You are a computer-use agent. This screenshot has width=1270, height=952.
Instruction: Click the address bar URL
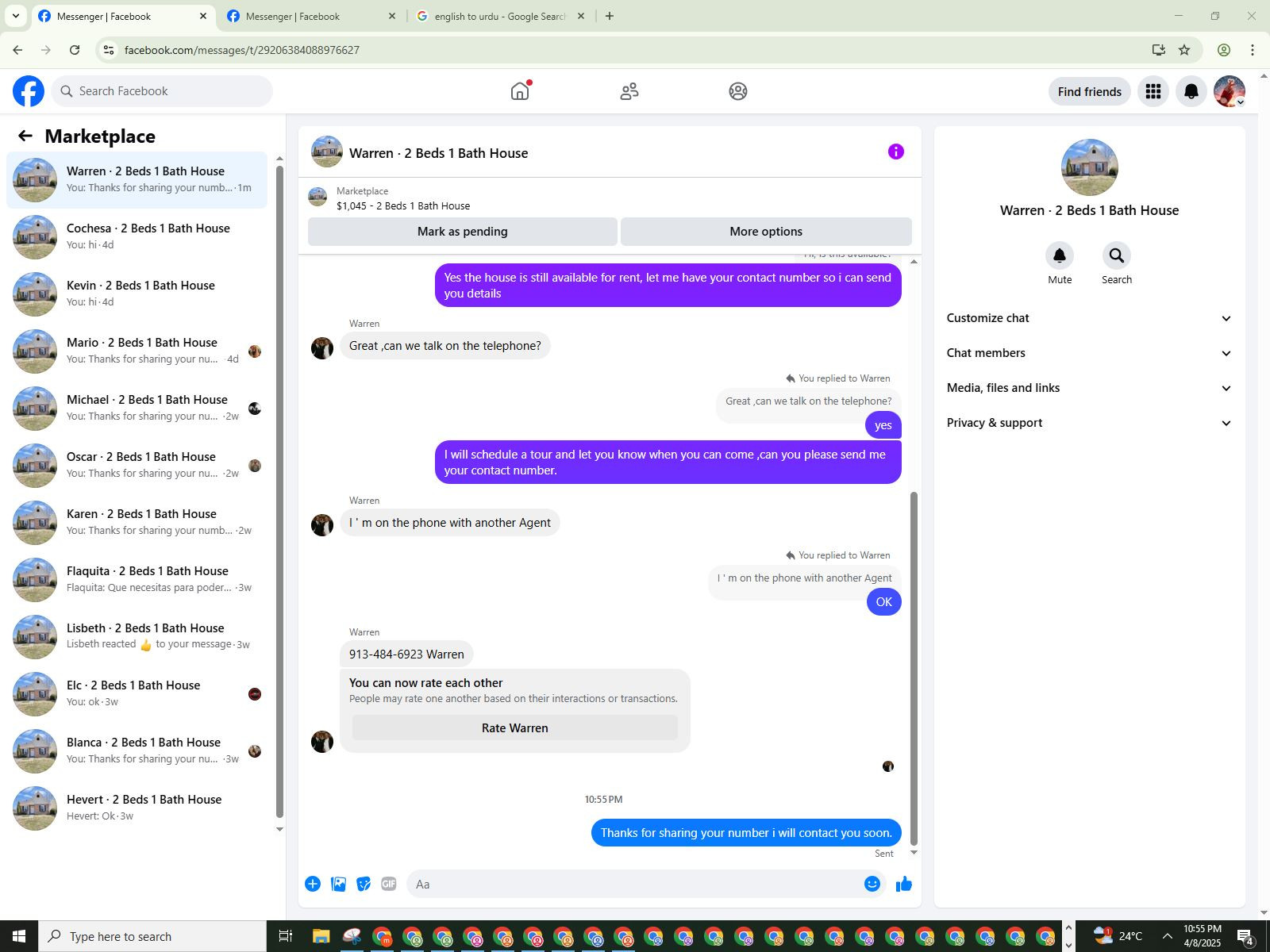[242, 50]
